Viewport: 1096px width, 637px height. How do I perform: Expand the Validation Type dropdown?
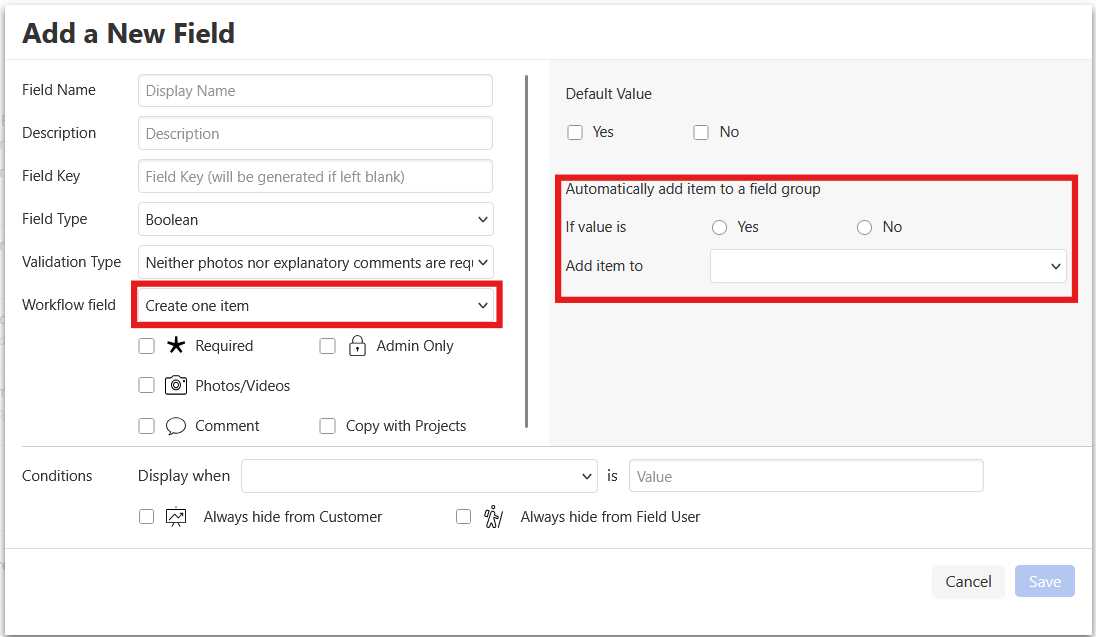[x=316, y=262]
